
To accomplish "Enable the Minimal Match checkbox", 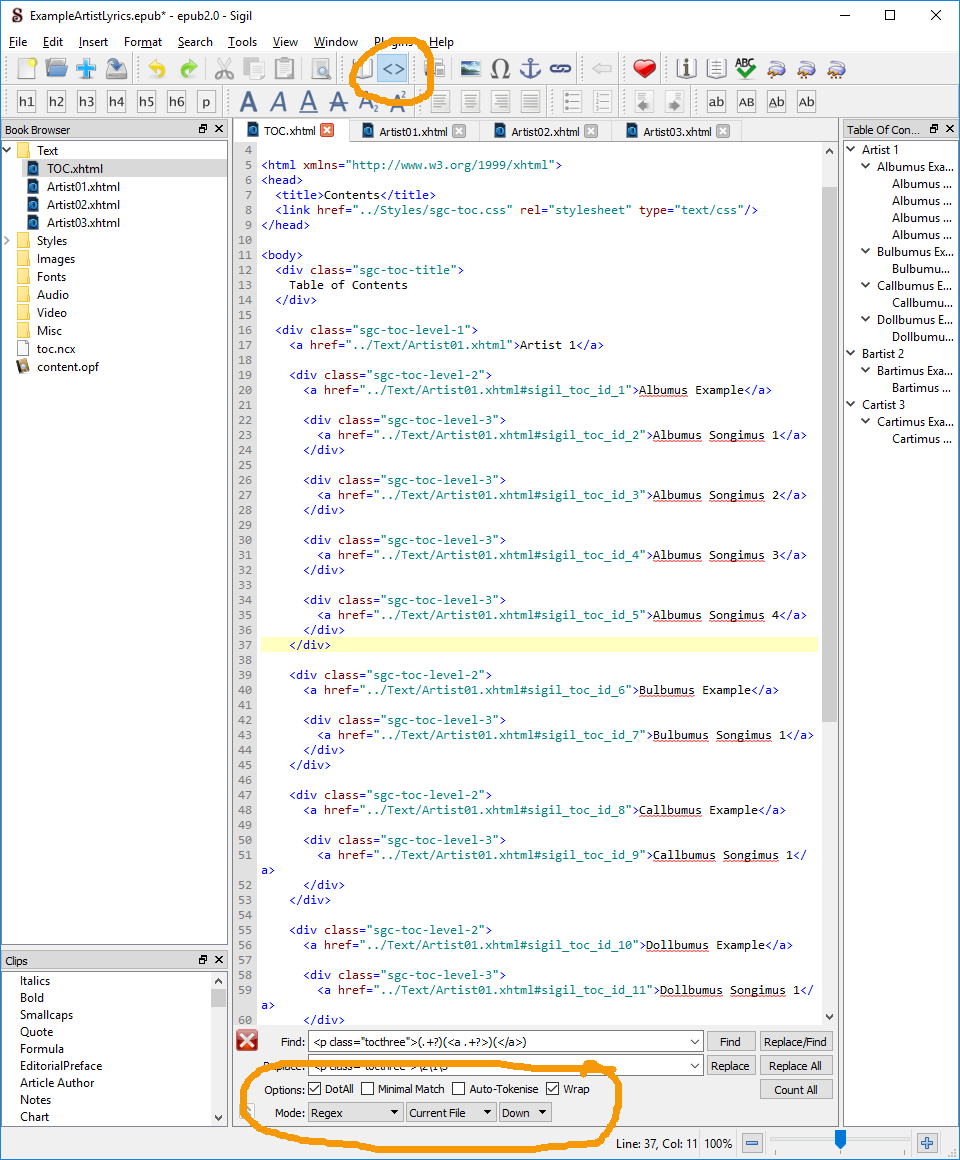I will pos(368,1089).
